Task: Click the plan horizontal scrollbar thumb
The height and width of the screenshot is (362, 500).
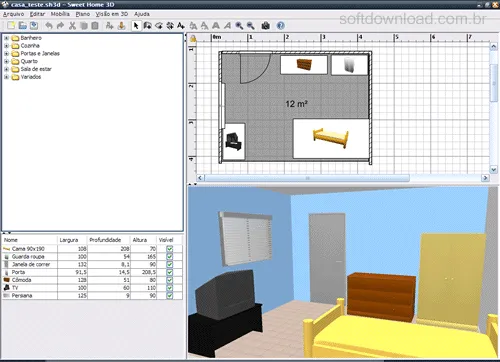Action: pos(307,178)
